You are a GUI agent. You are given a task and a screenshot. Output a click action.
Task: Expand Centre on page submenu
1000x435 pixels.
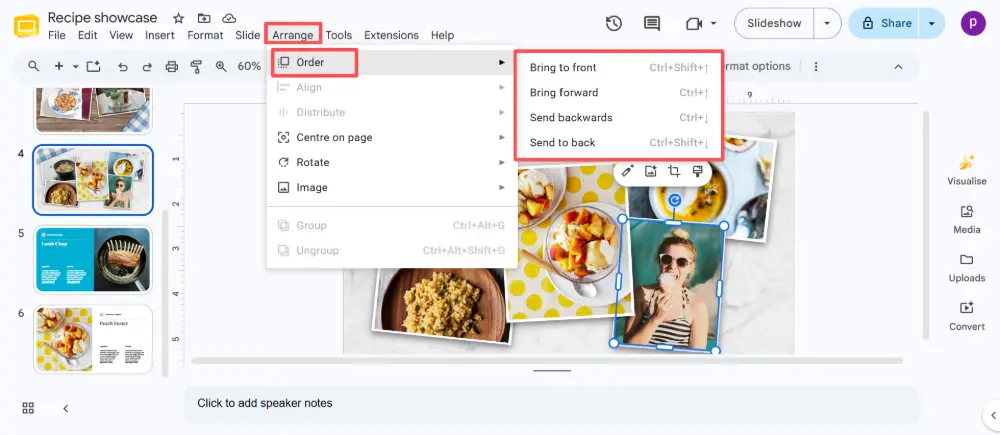click(392, 137)
